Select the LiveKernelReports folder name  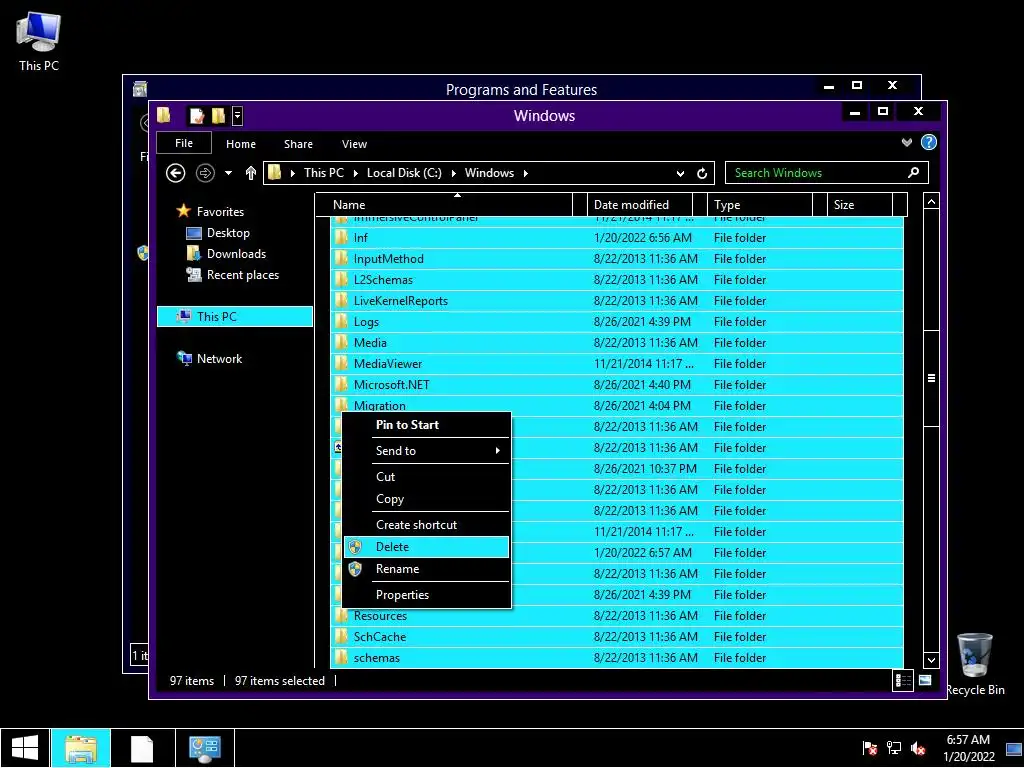coord(400,301)
